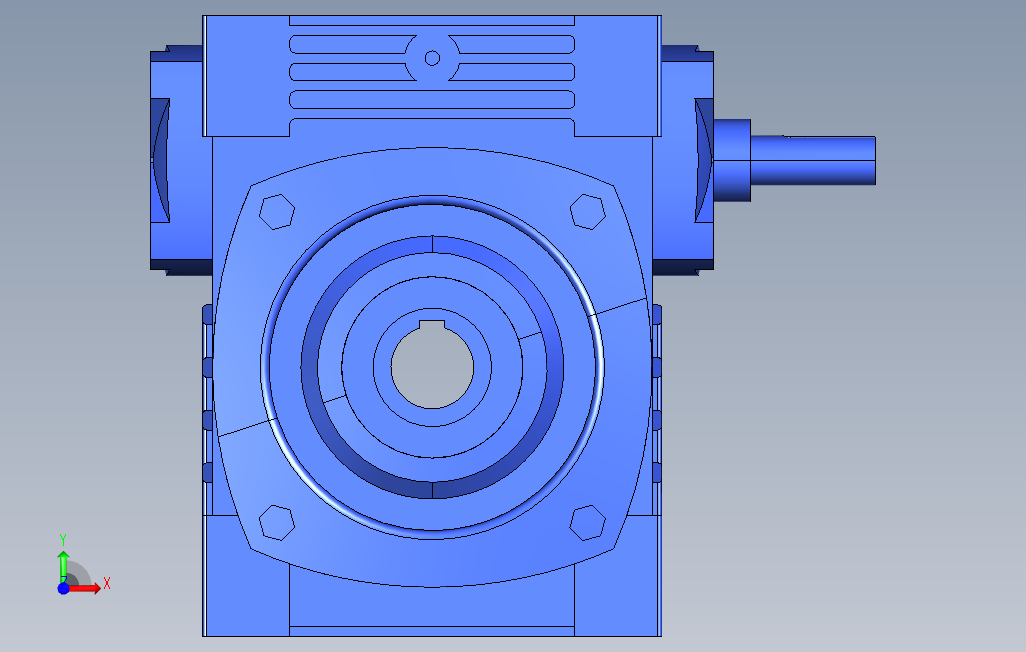This screenshot has height=652, width=1026.
Task: Click the red X axis arrow
Action: (84, 588)
